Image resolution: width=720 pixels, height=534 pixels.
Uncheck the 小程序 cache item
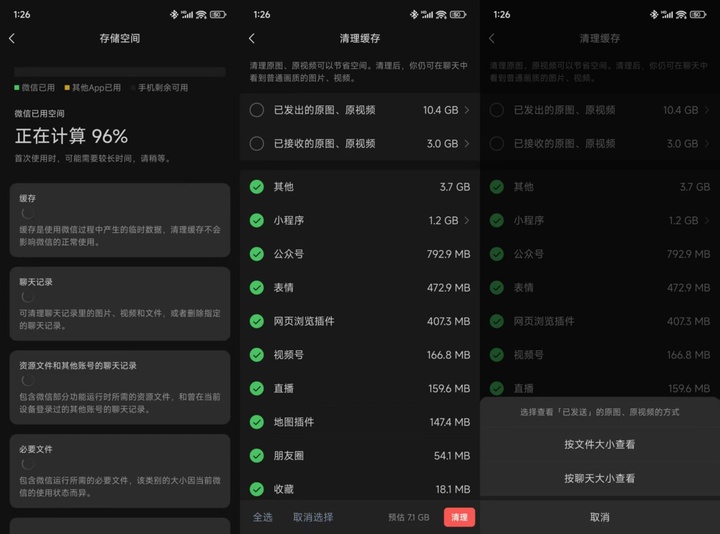[257, 220]
